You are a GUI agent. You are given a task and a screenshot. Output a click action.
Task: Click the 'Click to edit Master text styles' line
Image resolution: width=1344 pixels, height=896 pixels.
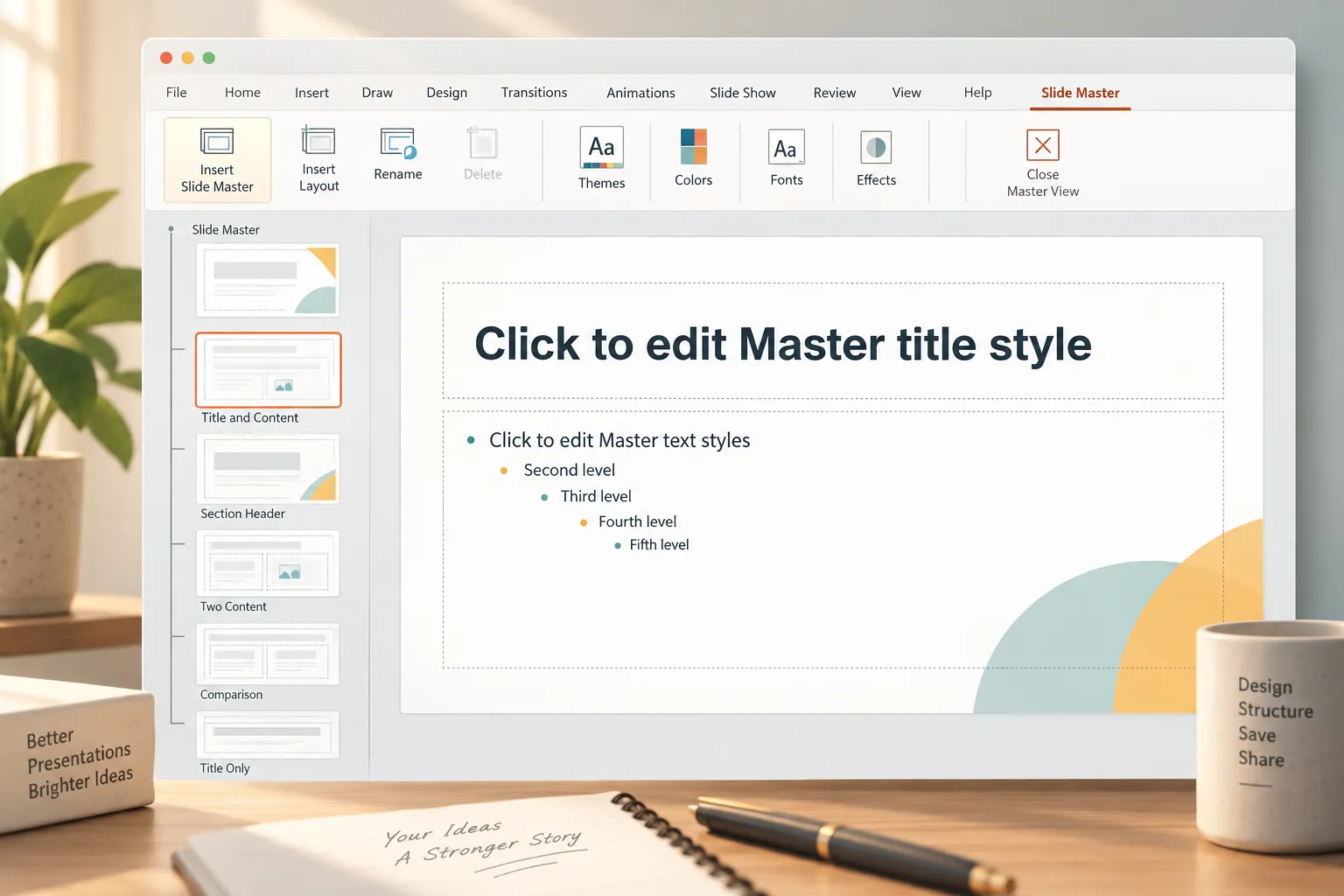(619, 440)
